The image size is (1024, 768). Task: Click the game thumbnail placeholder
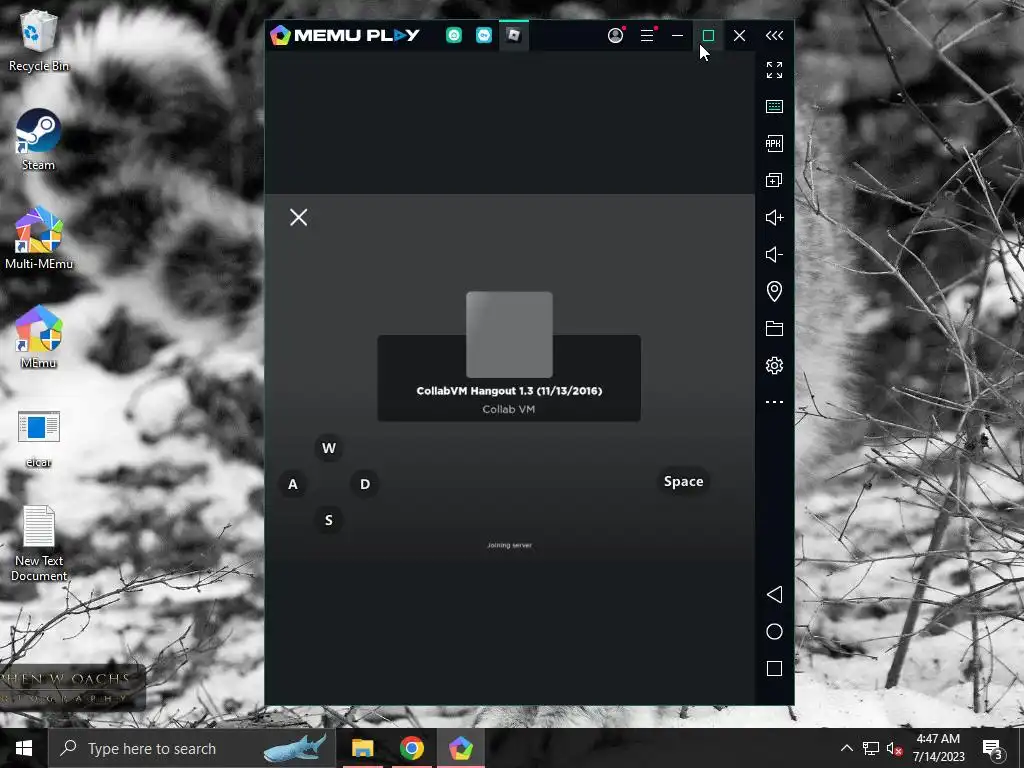pyautogui.click(x=509, y=334)
